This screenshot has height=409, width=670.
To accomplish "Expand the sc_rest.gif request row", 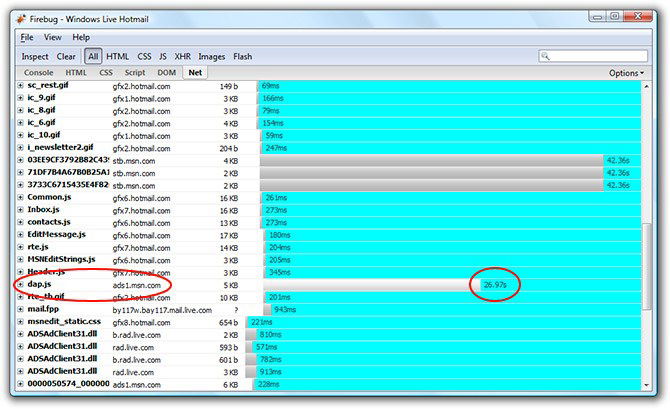I will (x=20, y=85).
